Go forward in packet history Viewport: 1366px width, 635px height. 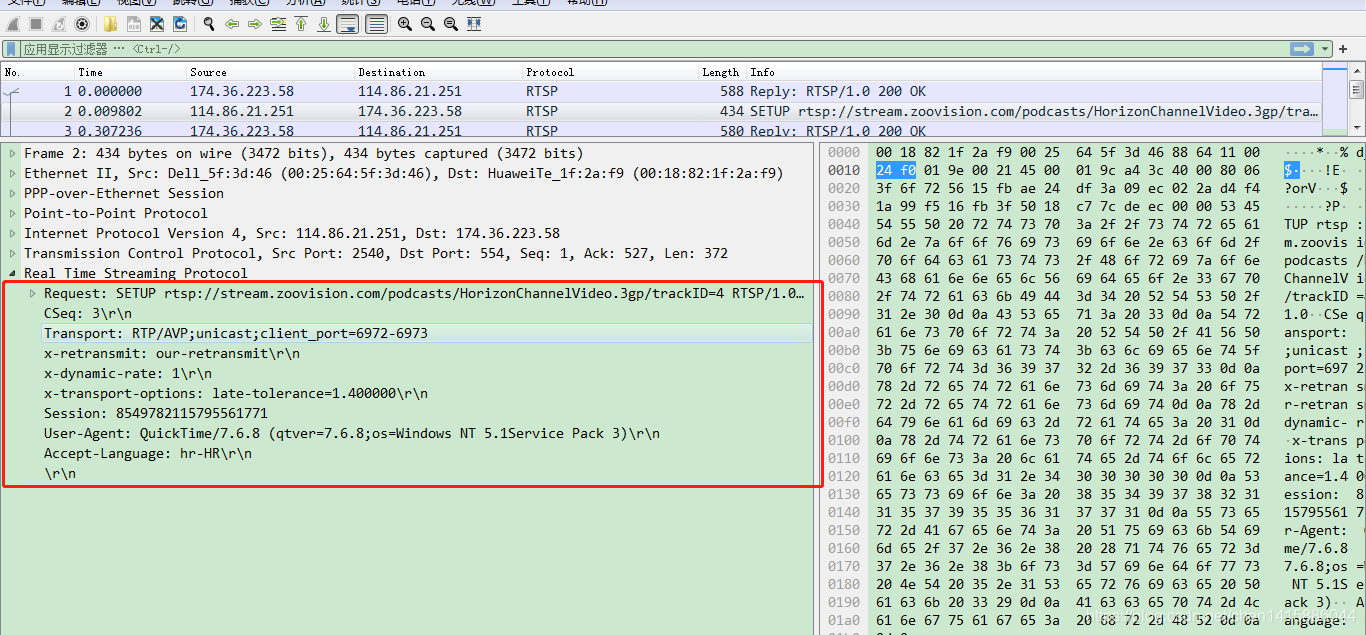pos(255,23)
